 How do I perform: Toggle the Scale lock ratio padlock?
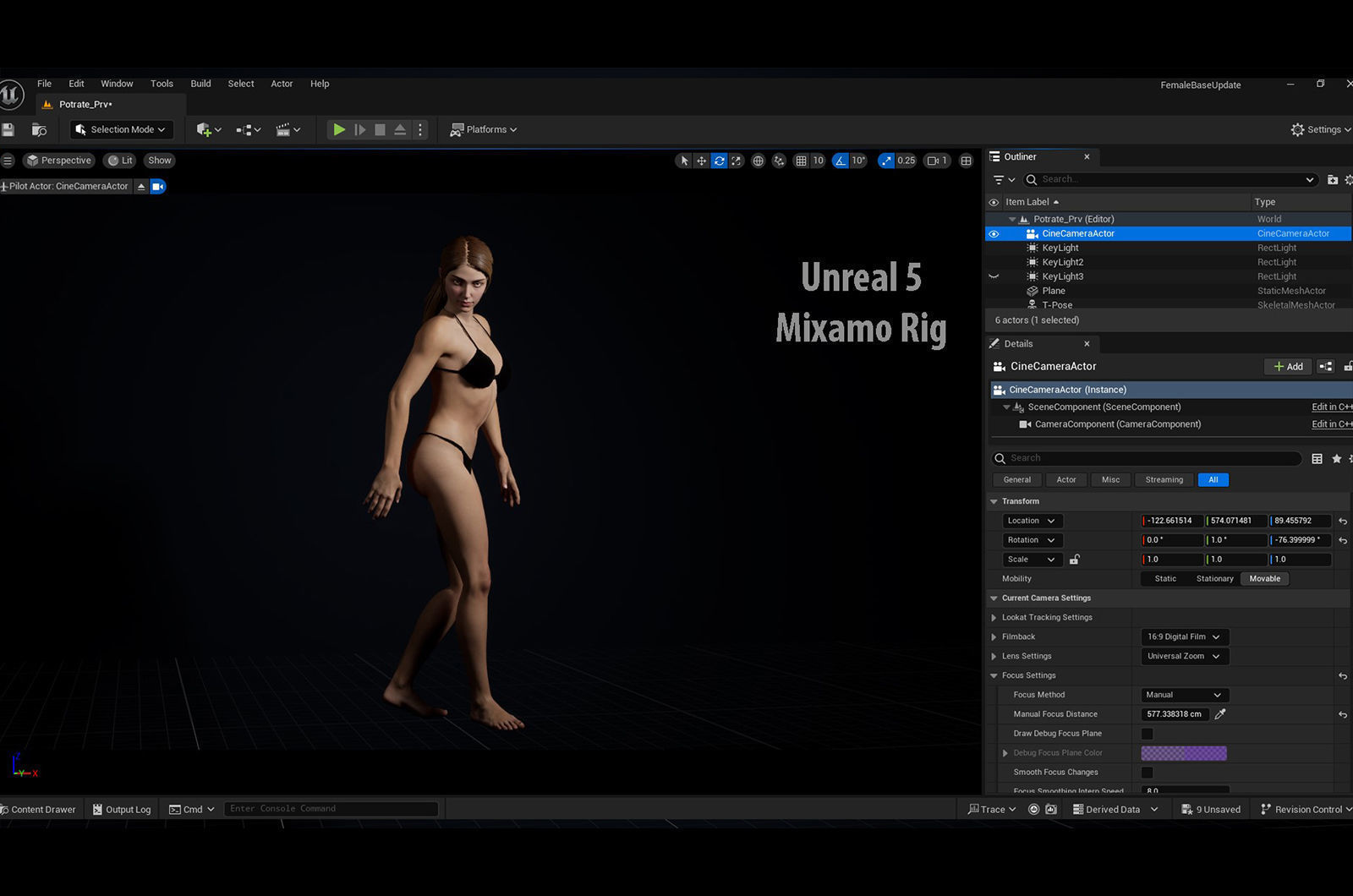[1074, 560]
